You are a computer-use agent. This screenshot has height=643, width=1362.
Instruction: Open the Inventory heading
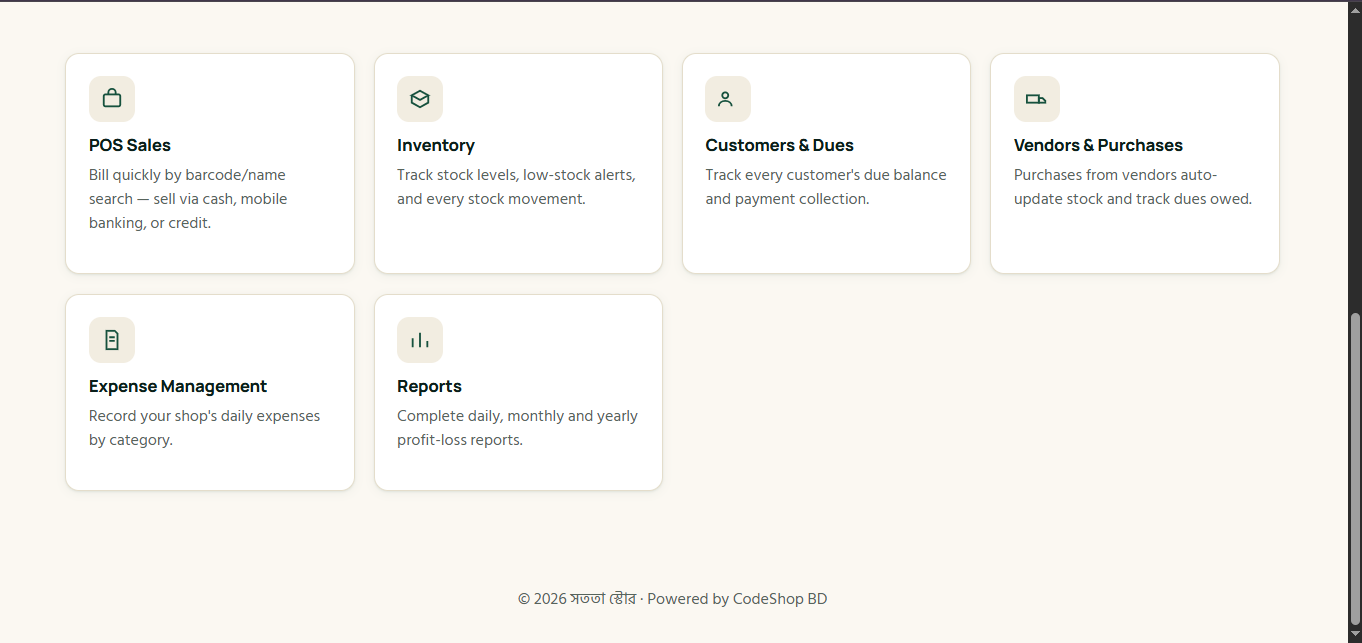pyautogui.click(x=436, y=145)
